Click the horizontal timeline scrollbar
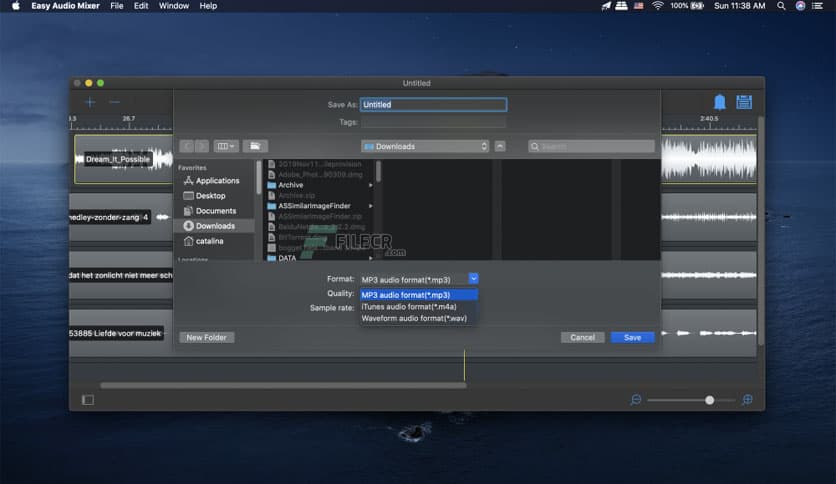 coord(283,385)
